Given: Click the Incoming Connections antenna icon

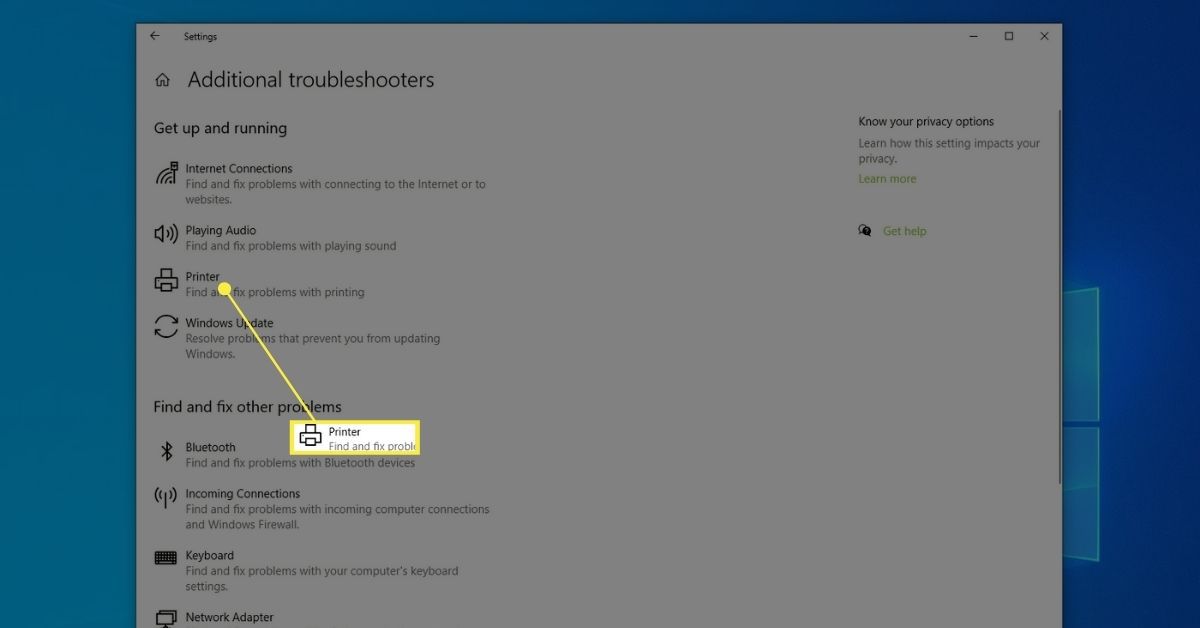Looking at the screenshot, I should coord(166,497).
